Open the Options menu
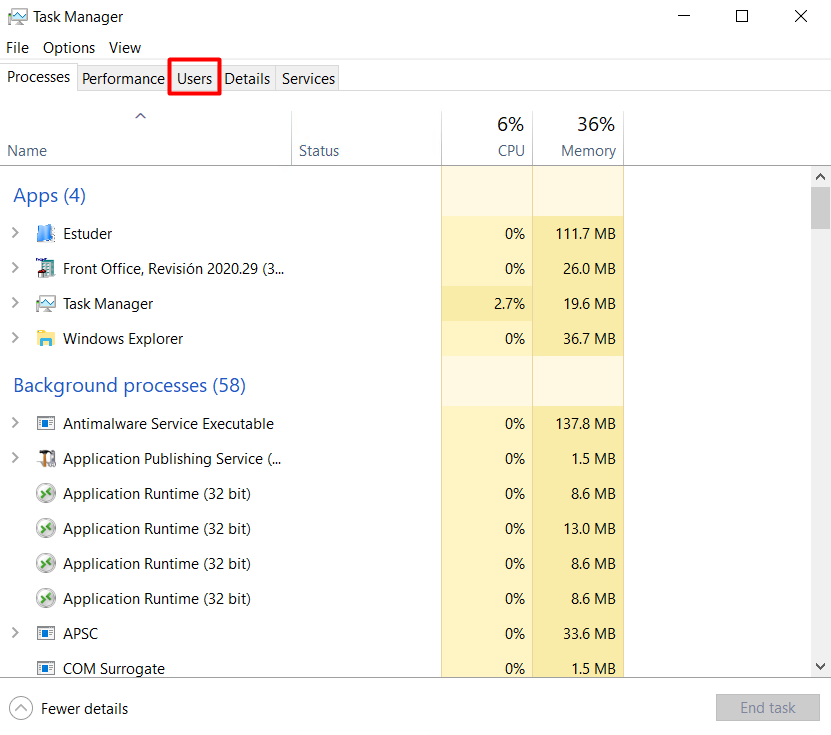The height and width of the screenshot is (735, 831). [x=69, y=48]
